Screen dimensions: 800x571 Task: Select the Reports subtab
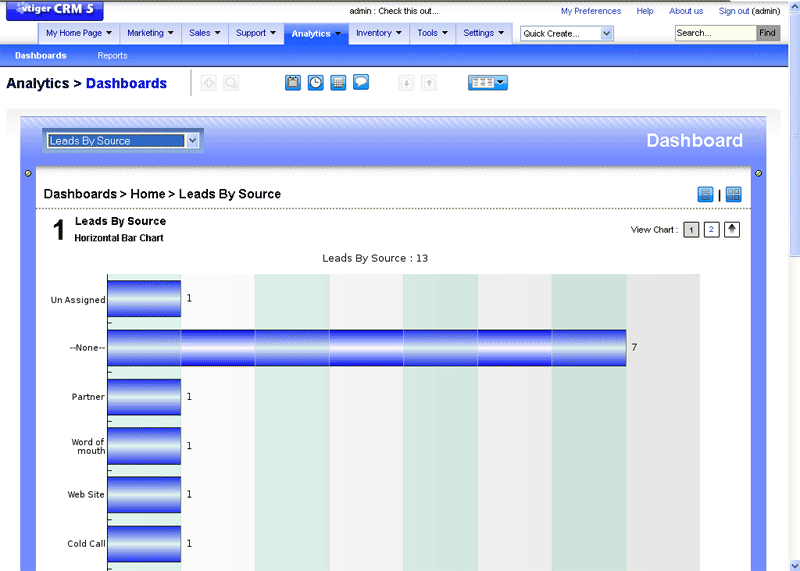(112, 56)
